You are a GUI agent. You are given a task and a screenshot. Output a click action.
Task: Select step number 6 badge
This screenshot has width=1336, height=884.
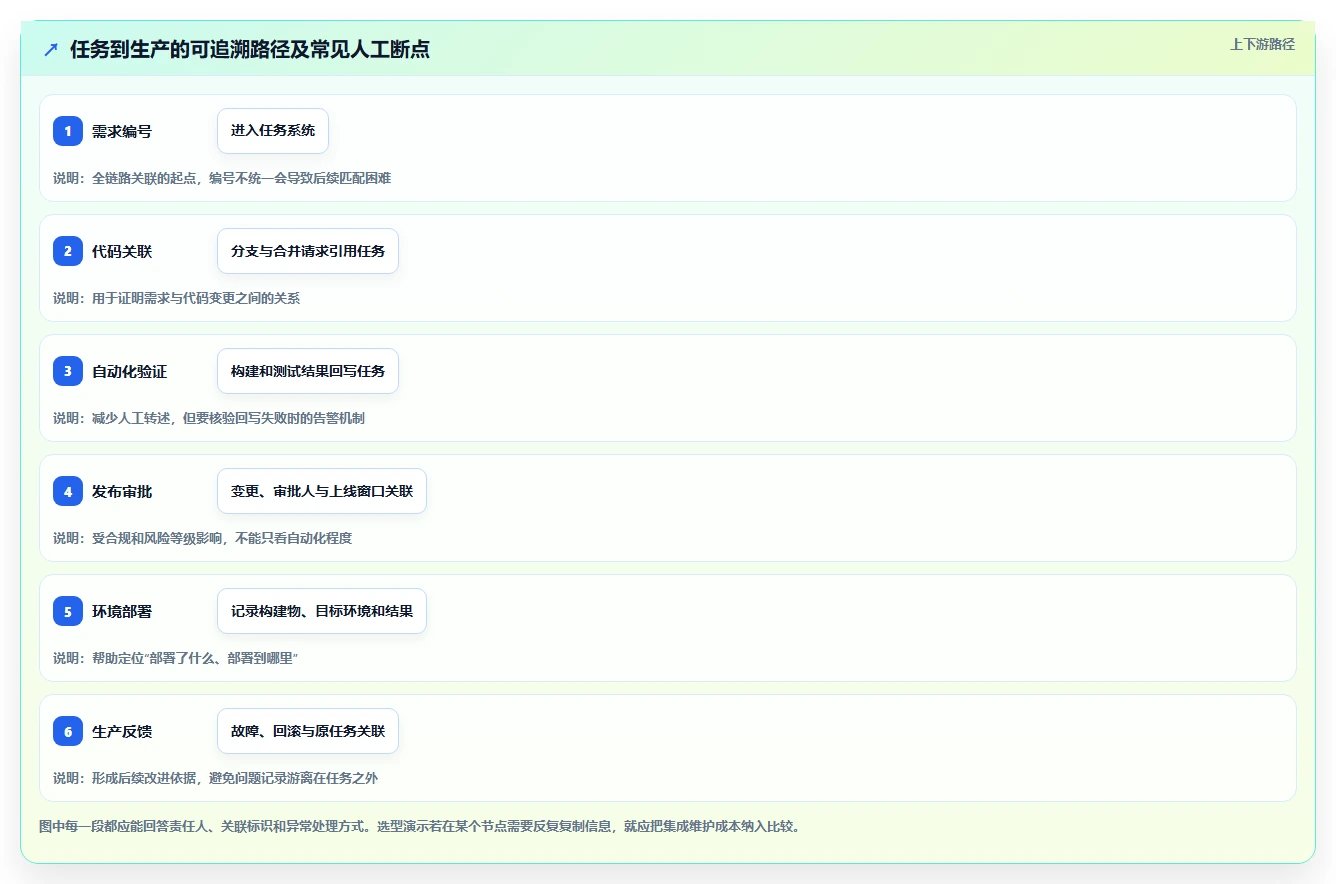tap(68, 731)
